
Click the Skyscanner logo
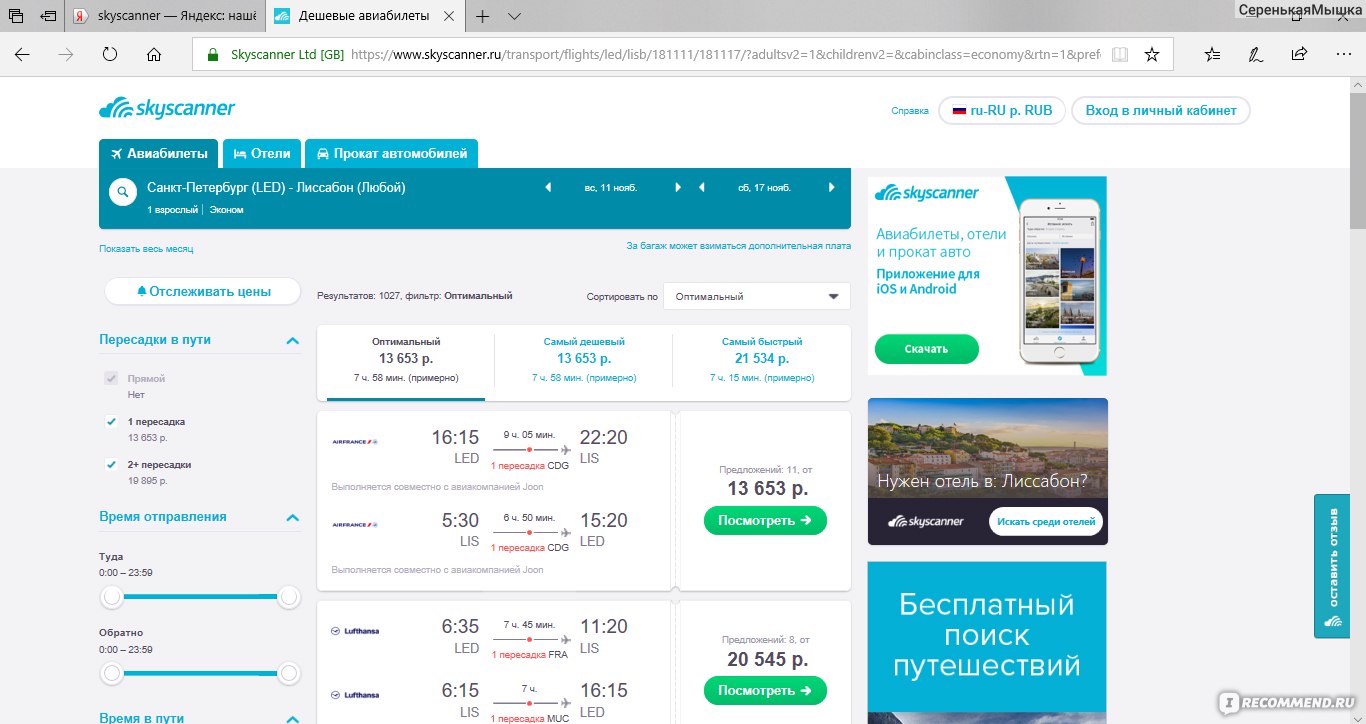pyautogui.click(x=167, y=109)
